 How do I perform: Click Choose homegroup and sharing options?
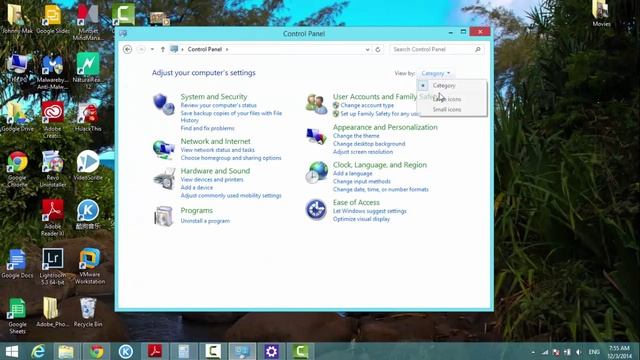click(x=231, y=158)
